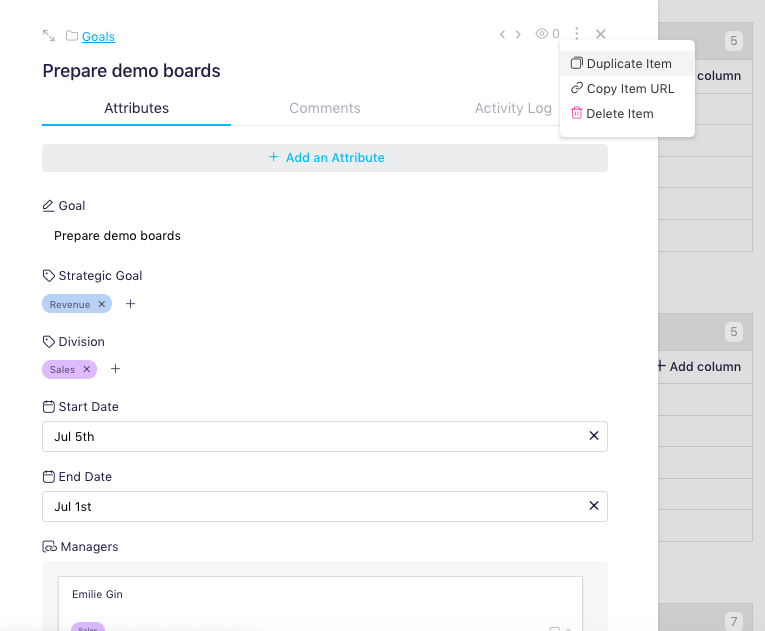
Task: Remove the Sales division tag
Action: tap(87, 369)
